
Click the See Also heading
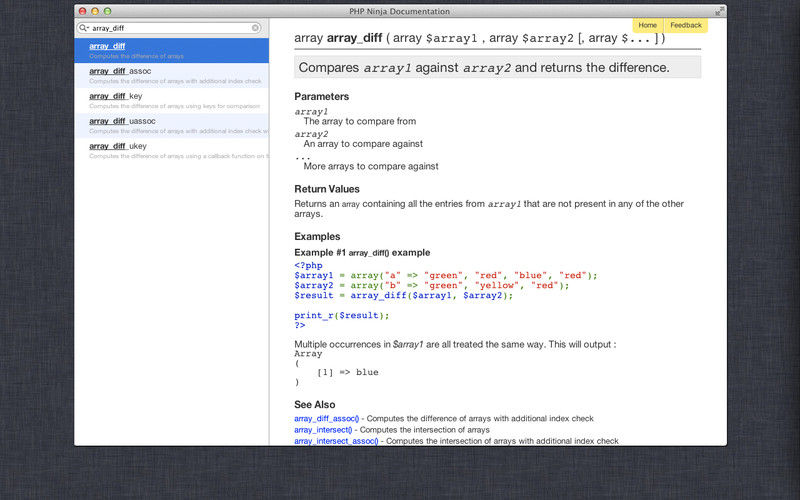coord(314,405)
